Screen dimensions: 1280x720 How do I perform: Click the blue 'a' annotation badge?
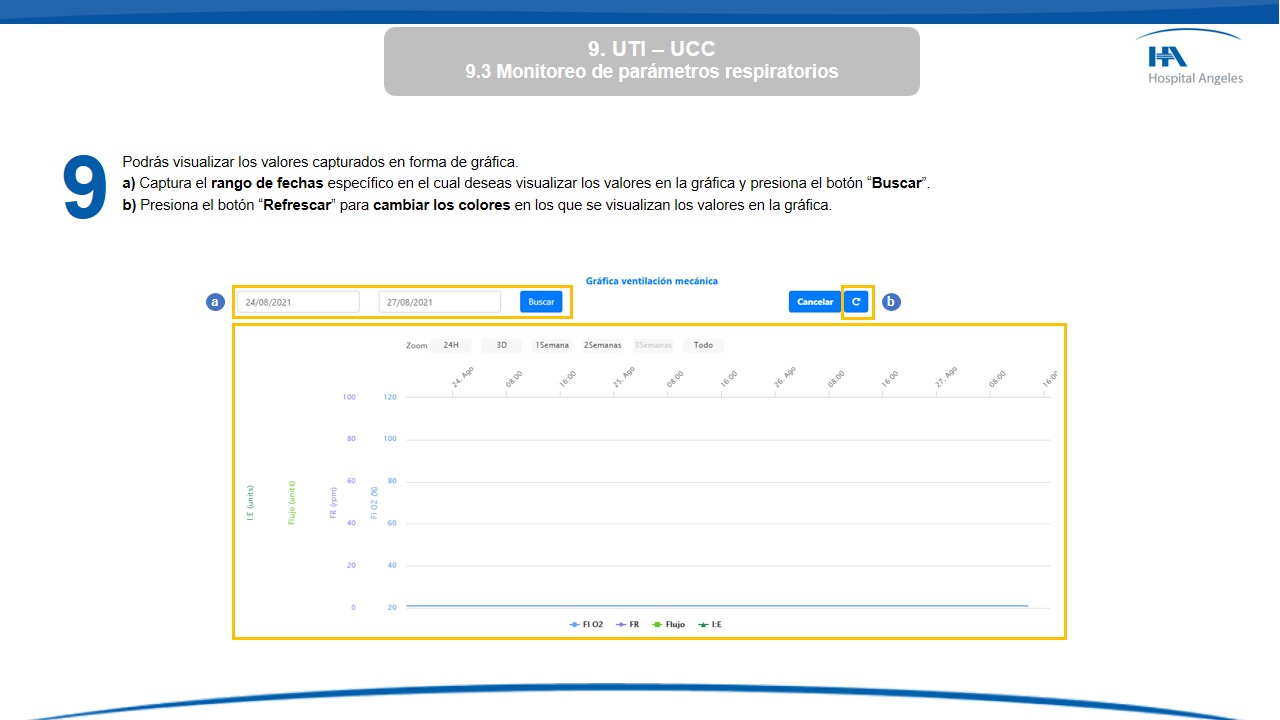215,302
